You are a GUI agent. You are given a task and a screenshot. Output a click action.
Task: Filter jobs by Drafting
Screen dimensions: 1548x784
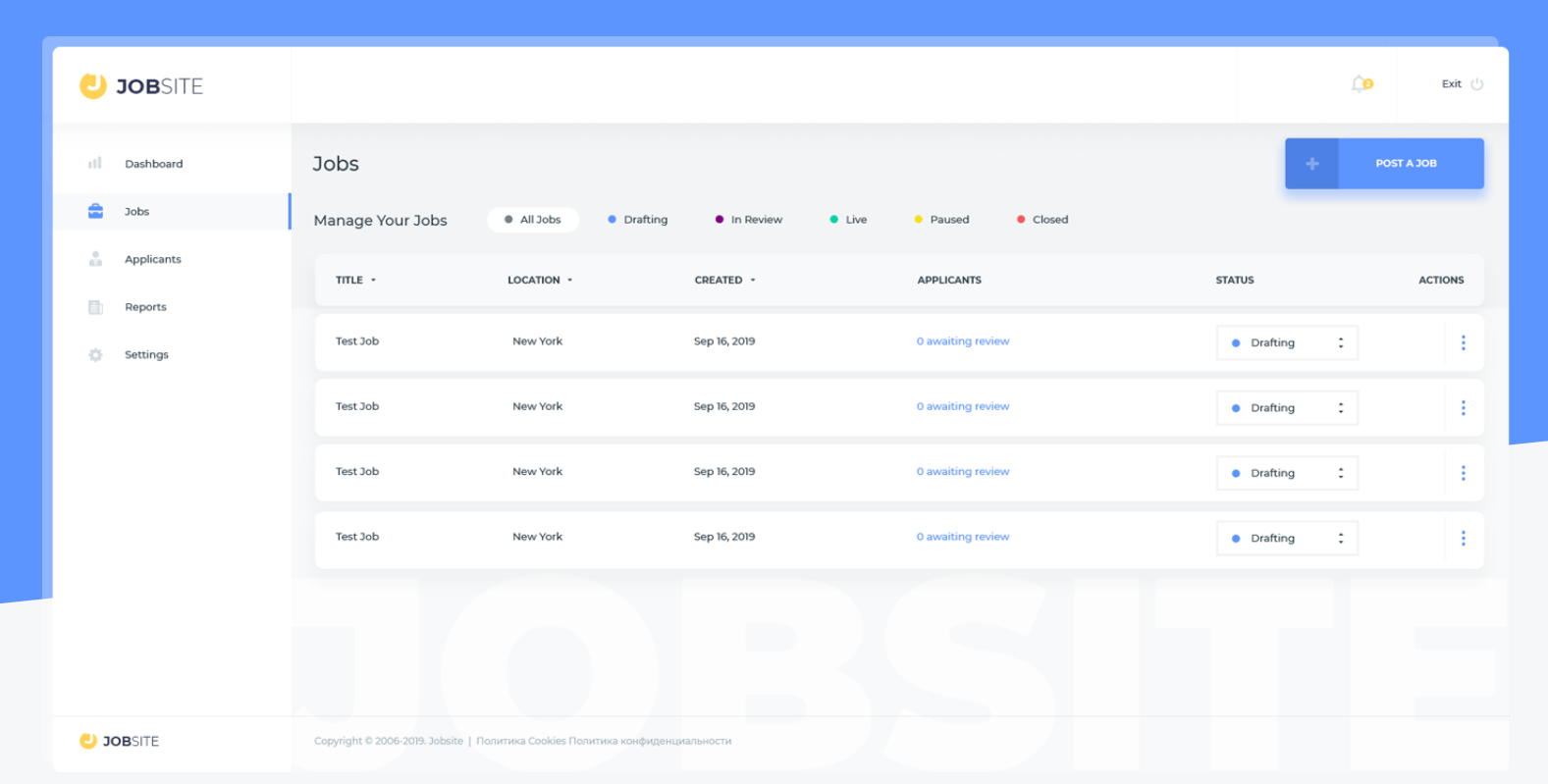638,220
